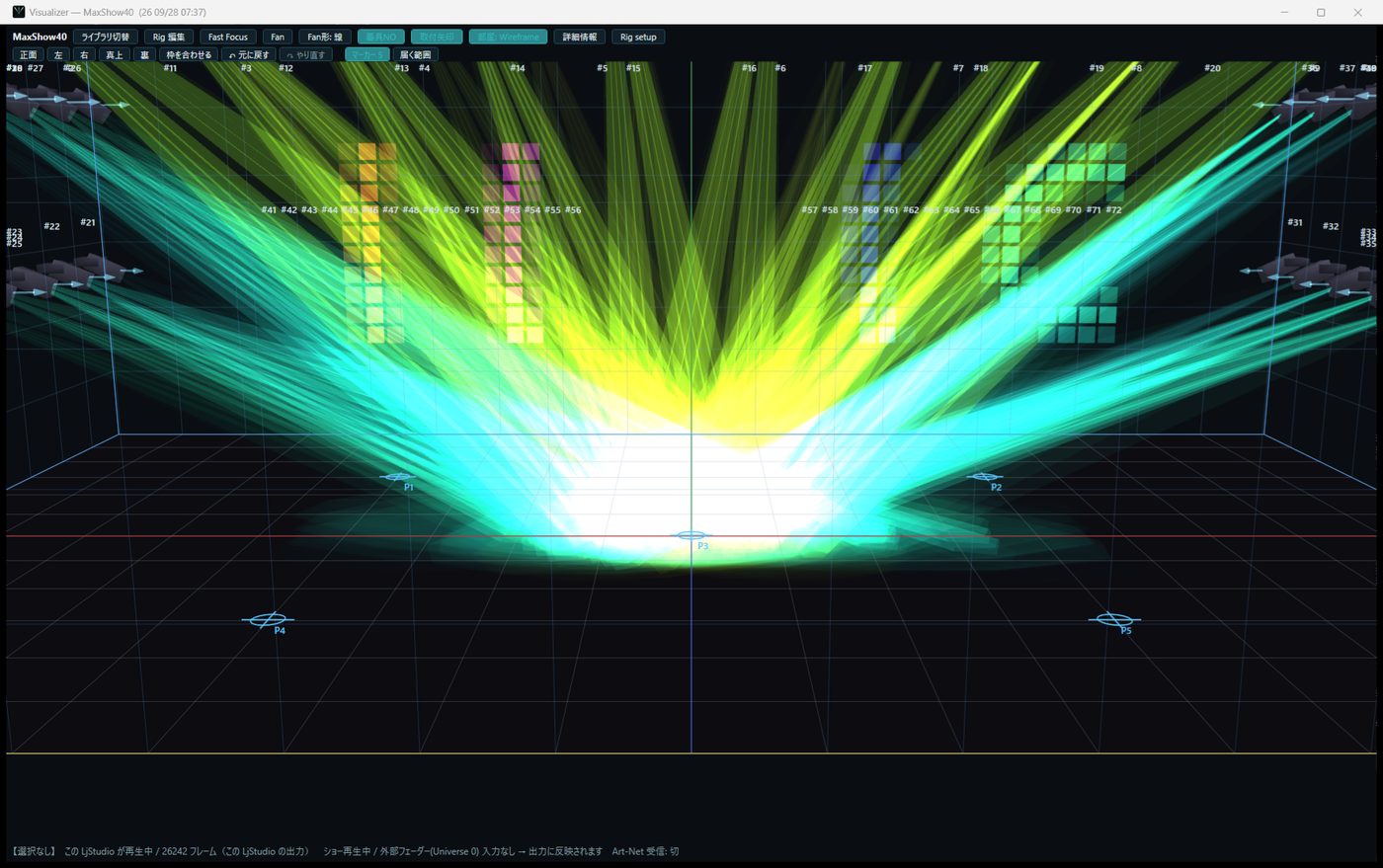
Task: Select the P1 stage position marker
Action: pos(398,477)
